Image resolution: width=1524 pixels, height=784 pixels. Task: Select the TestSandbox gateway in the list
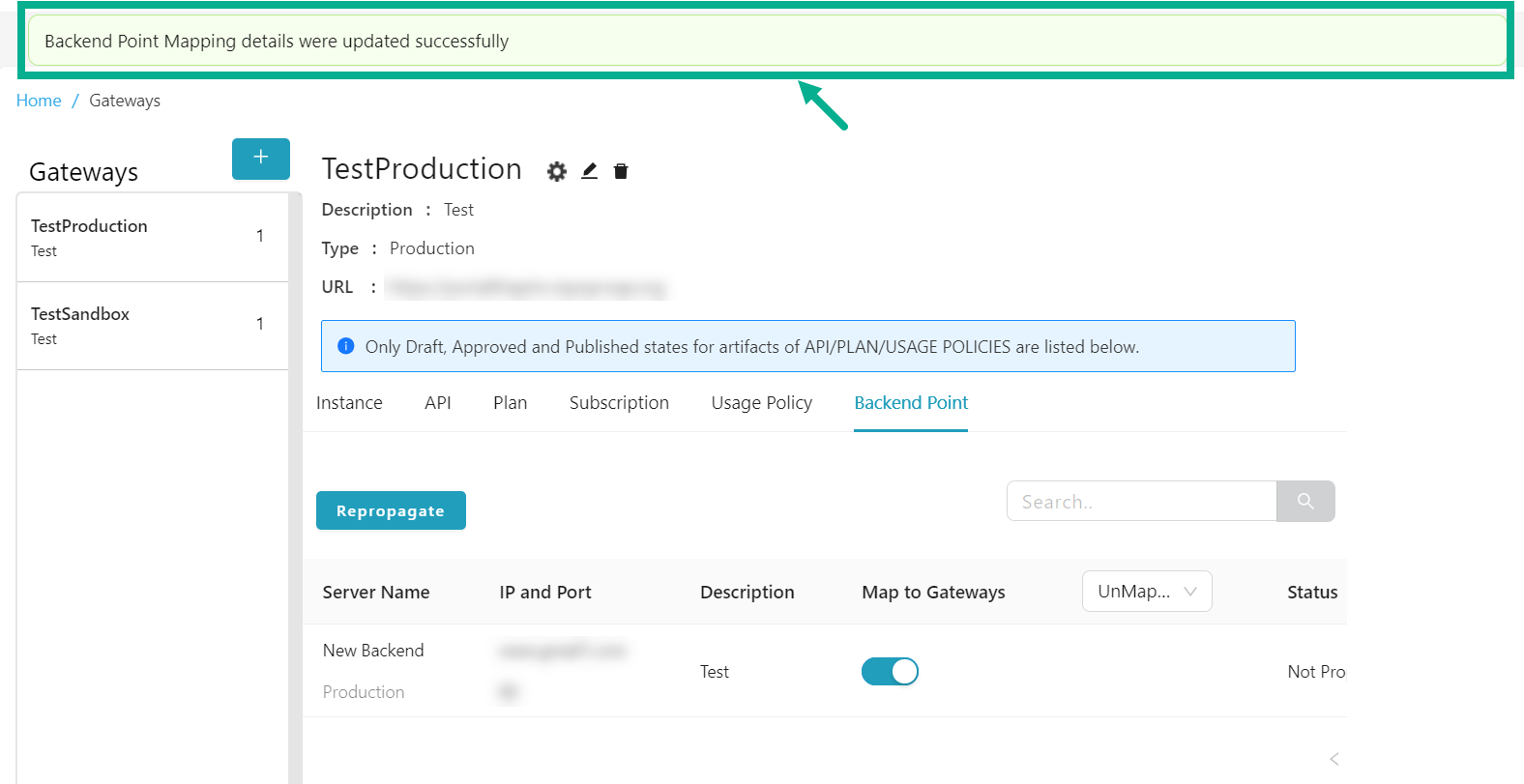coord(153,326)
